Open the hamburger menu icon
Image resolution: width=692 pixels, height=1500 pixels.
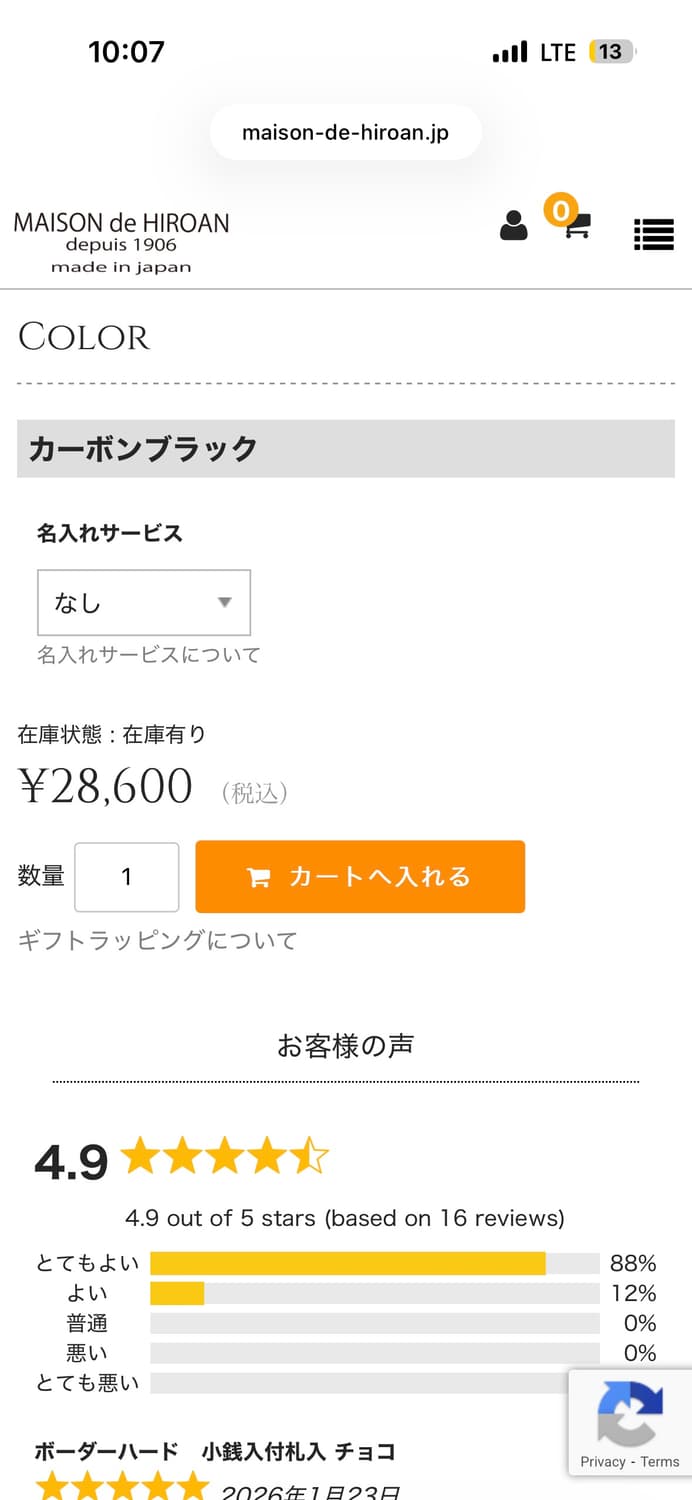[653, 234]
